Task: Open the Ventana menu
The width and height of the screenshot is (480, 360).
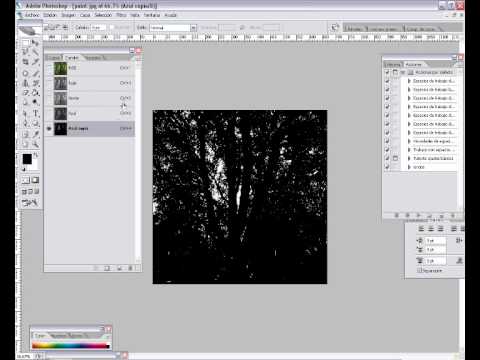Action: click(152, 15)
